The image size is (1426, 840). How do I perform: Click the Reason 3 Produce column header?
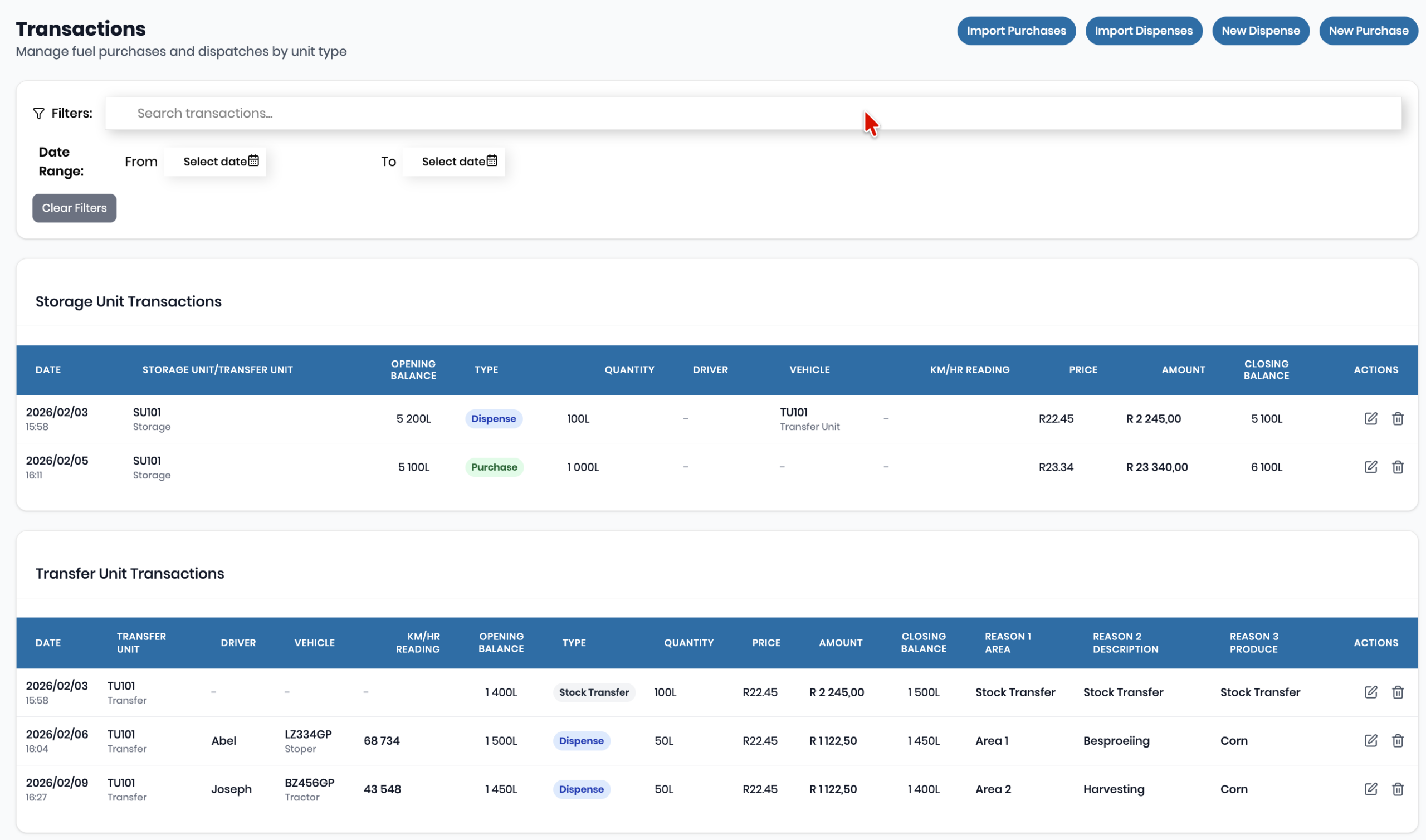(1253, 642)
